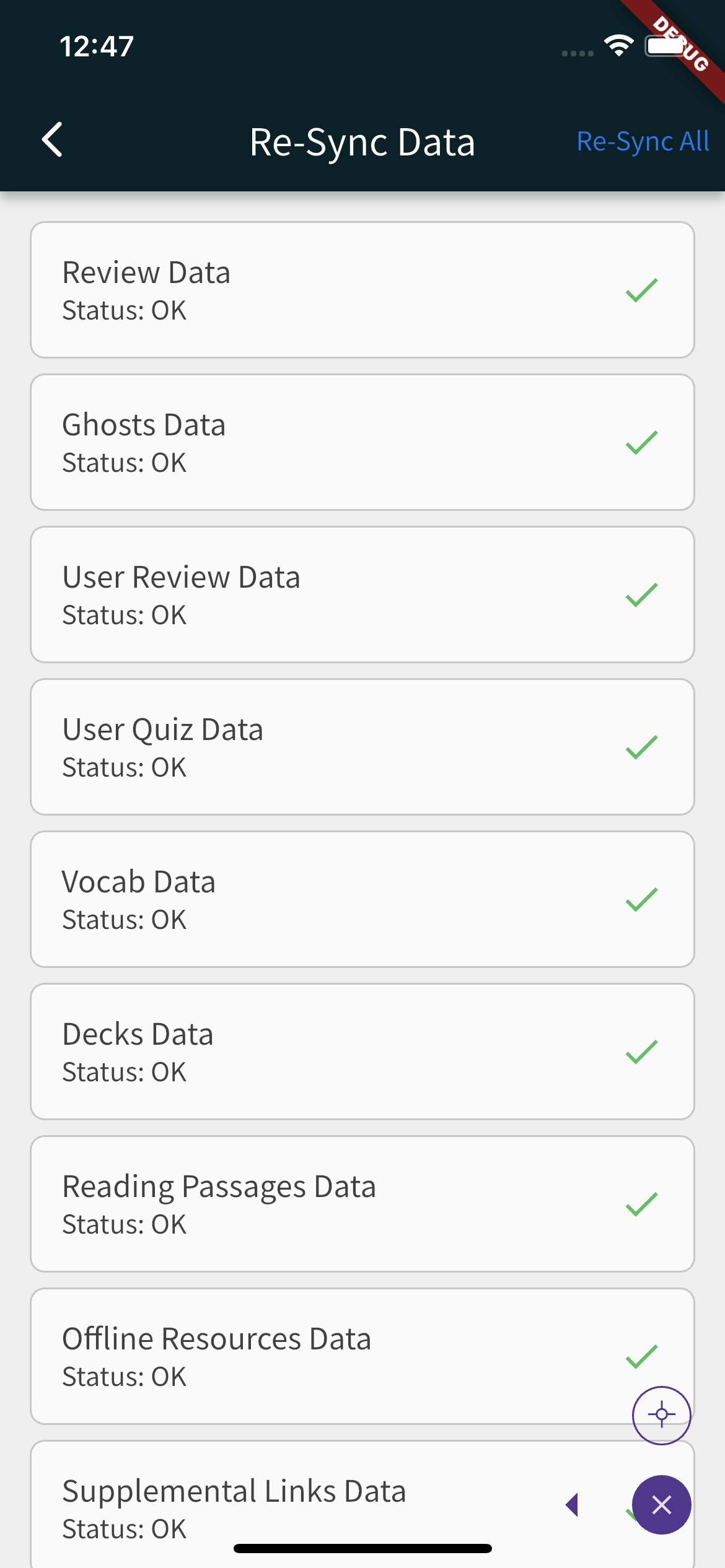Tap the Vocab Data title text
The width and height of the screenshot is (725, 1568).
pyautogui.click(x=139, y=882)
